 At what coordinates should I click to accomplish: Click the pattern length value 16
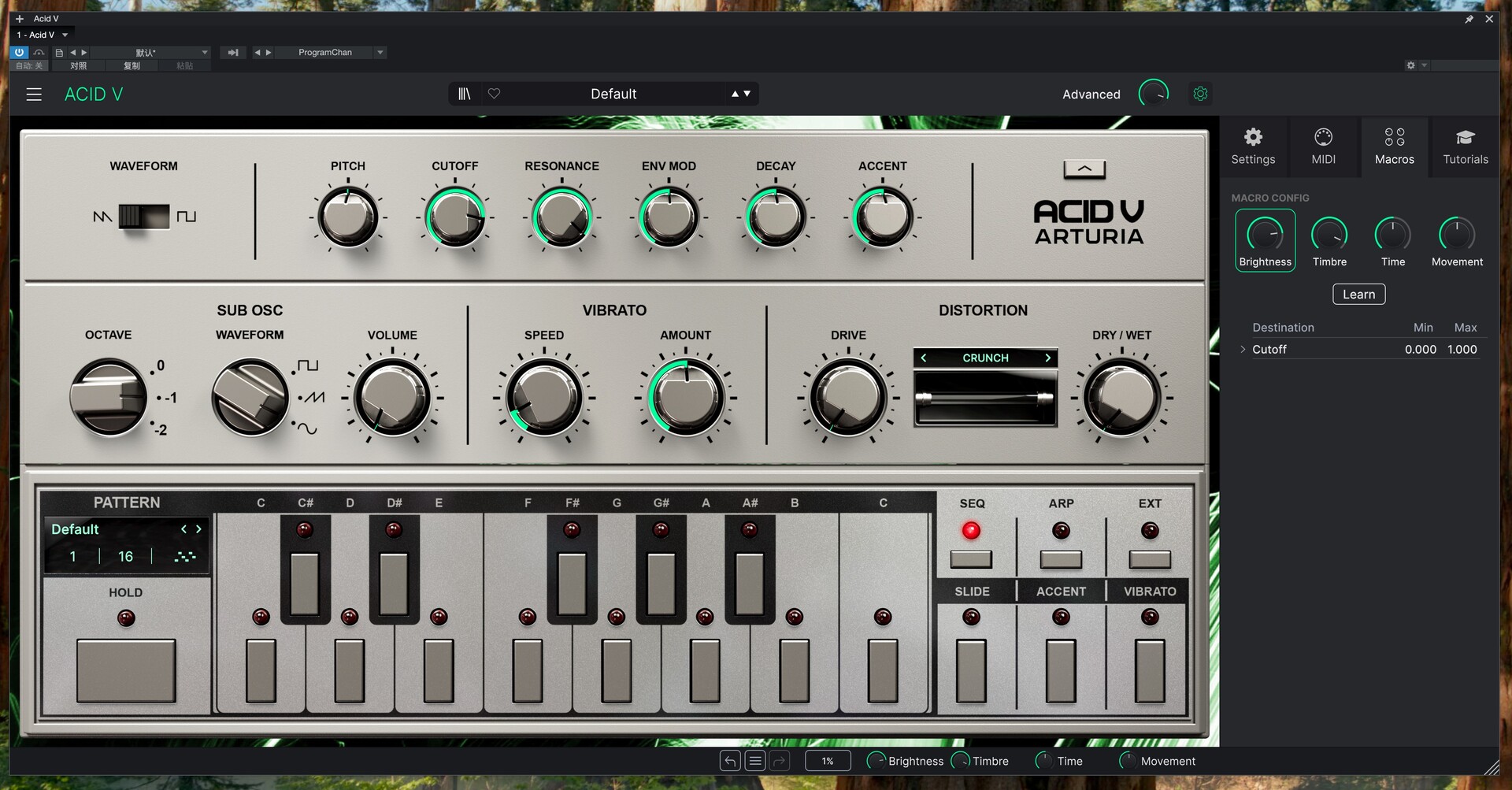(125, 556)
